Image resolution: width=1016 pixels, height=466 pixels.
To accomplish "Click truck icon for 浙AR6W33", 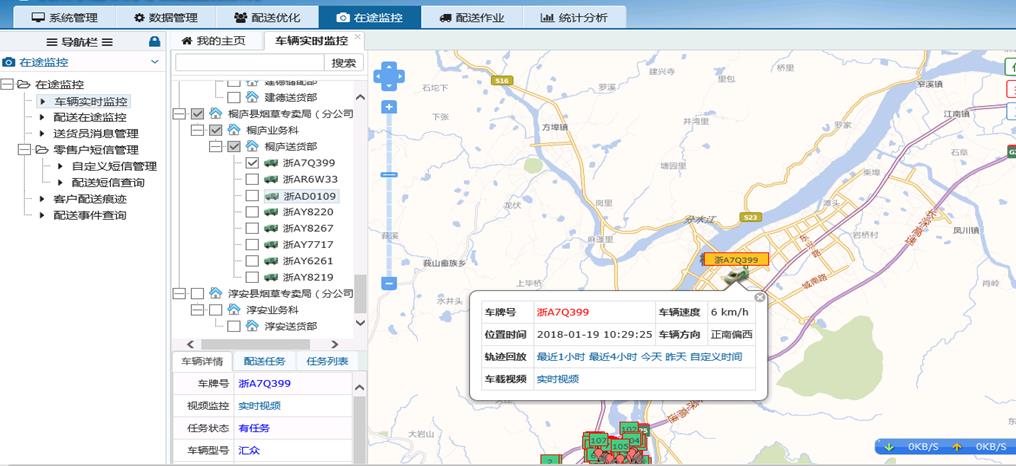I will click(x=270, y=179).
